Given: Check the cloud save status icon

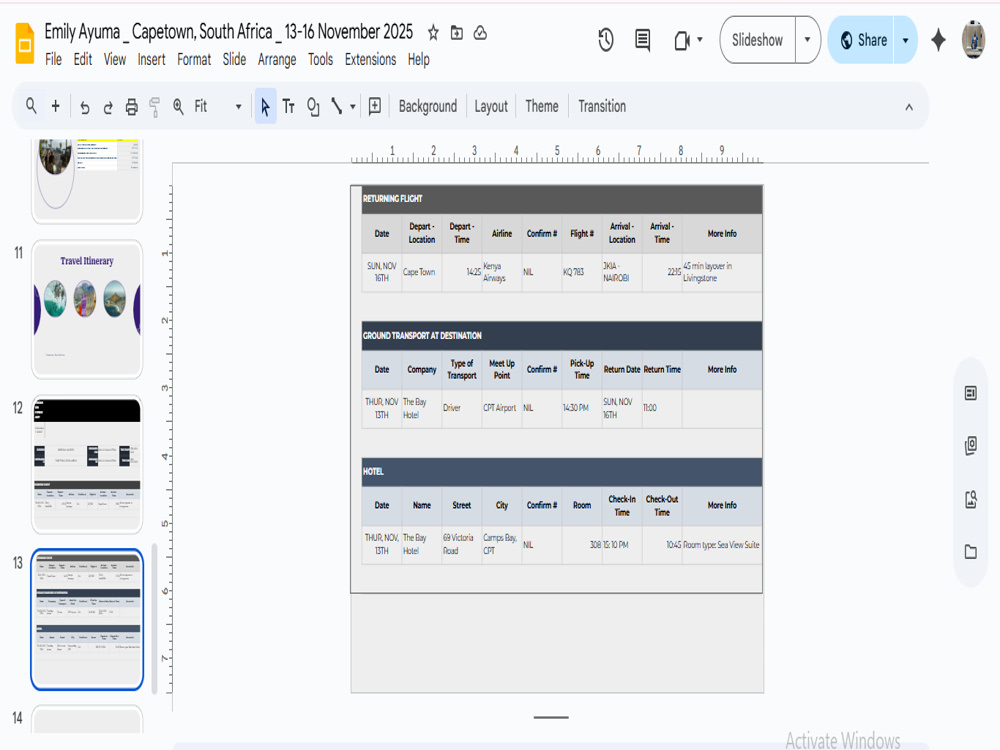Looking at the screenshot, I should pyautogui.click(x=480, y=33).
